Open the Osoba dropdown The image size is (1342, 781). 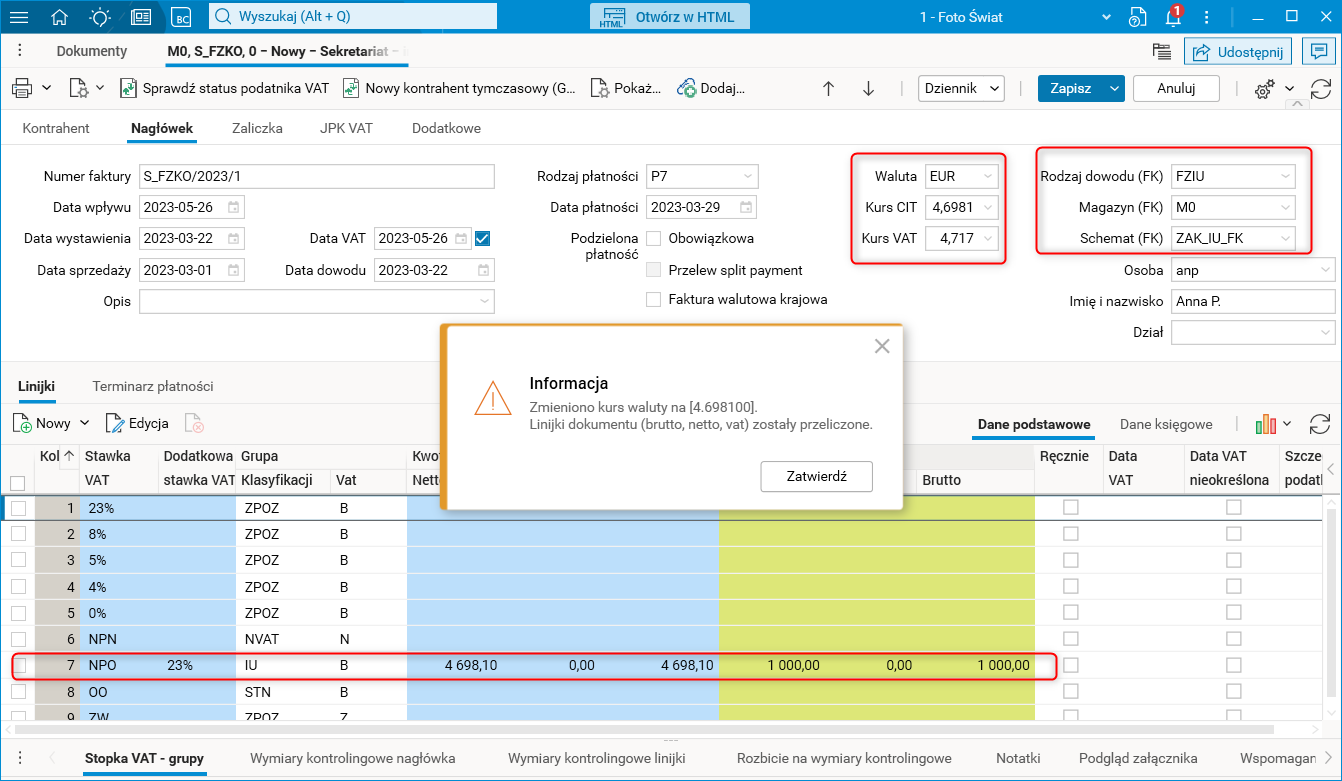[1325, 270]
